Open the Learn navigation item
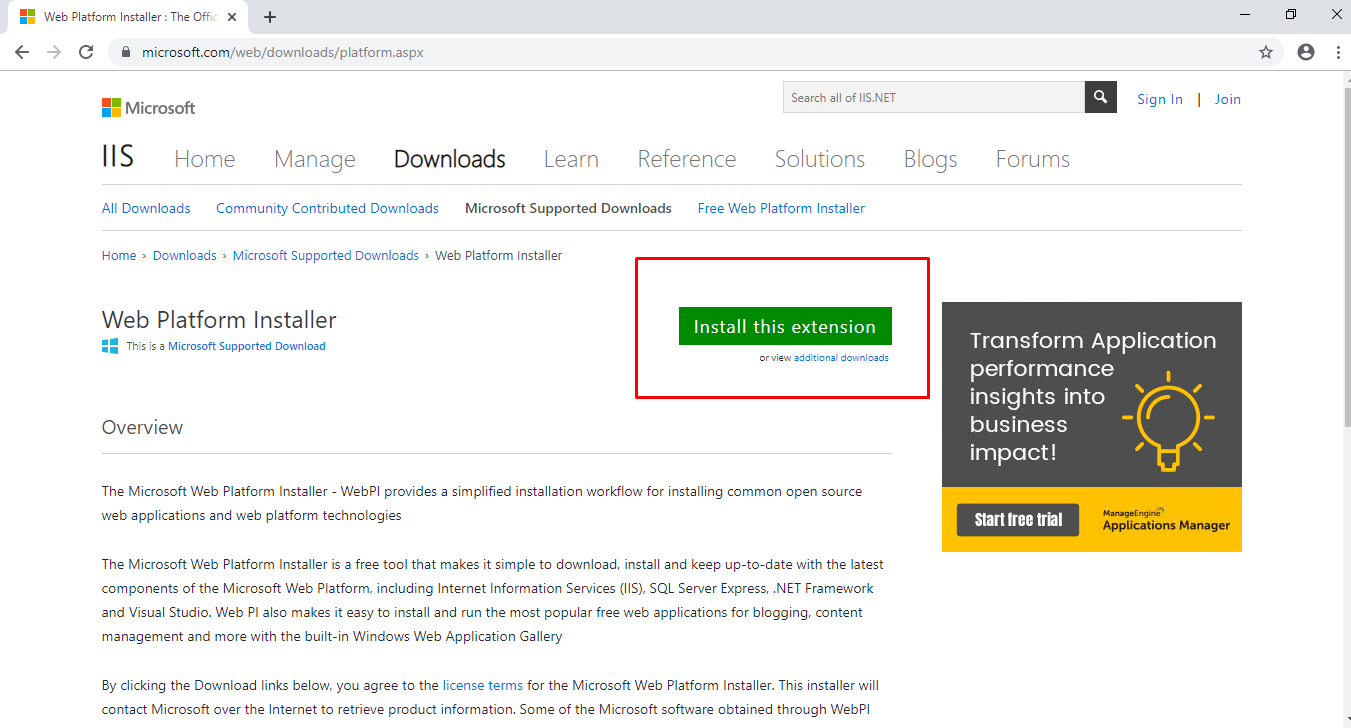This screenshot has height=728, width=1351. 571,159
